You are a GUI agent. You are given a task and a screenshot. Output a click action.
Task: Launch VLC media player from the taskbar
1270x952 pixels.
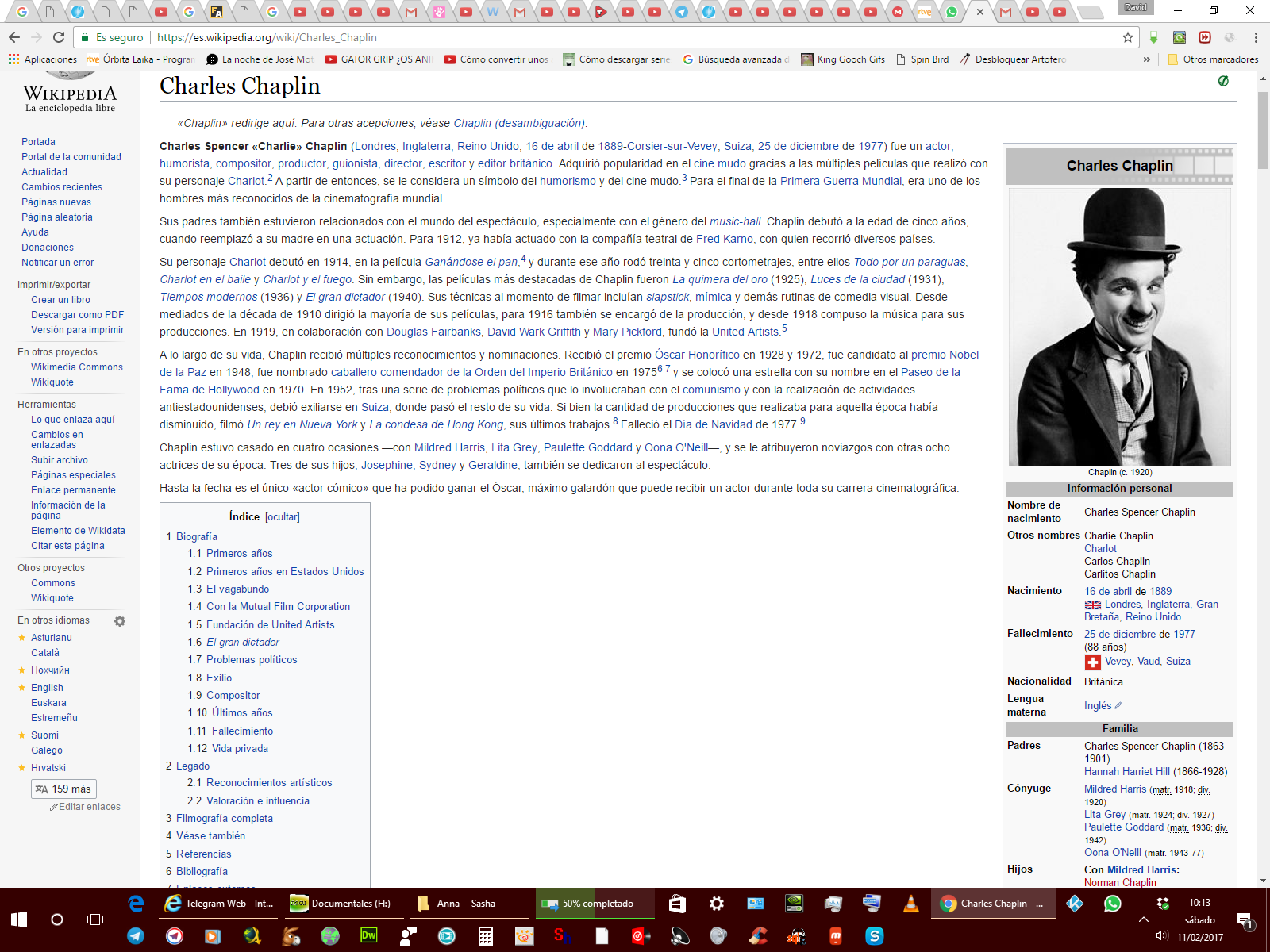[911, 903]
